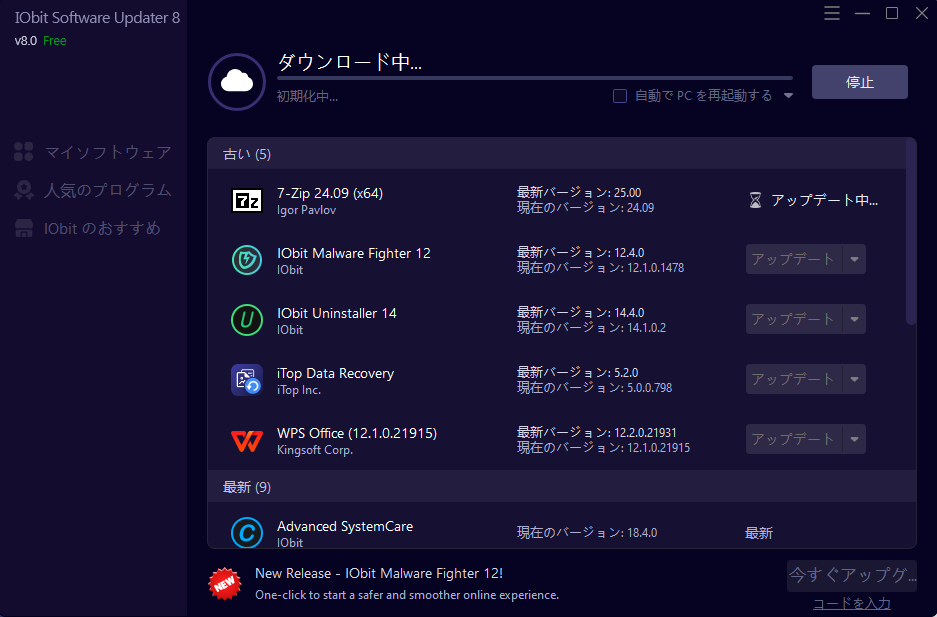937x617 pixels.
Task: Click the 最新バージョン: 14.4.0 text
Action: [580, 312]
